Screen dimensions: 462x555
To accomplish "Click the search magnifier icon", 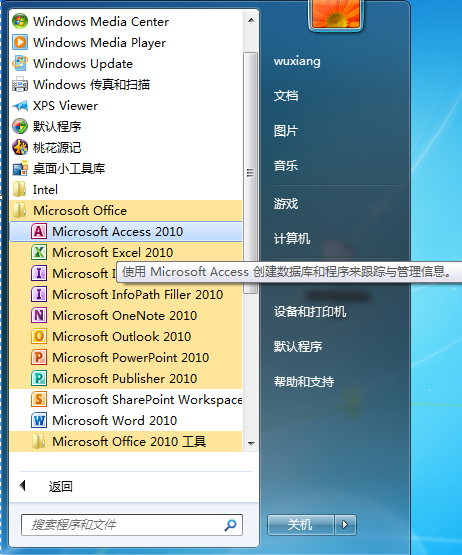I will [x=230, y=525].
